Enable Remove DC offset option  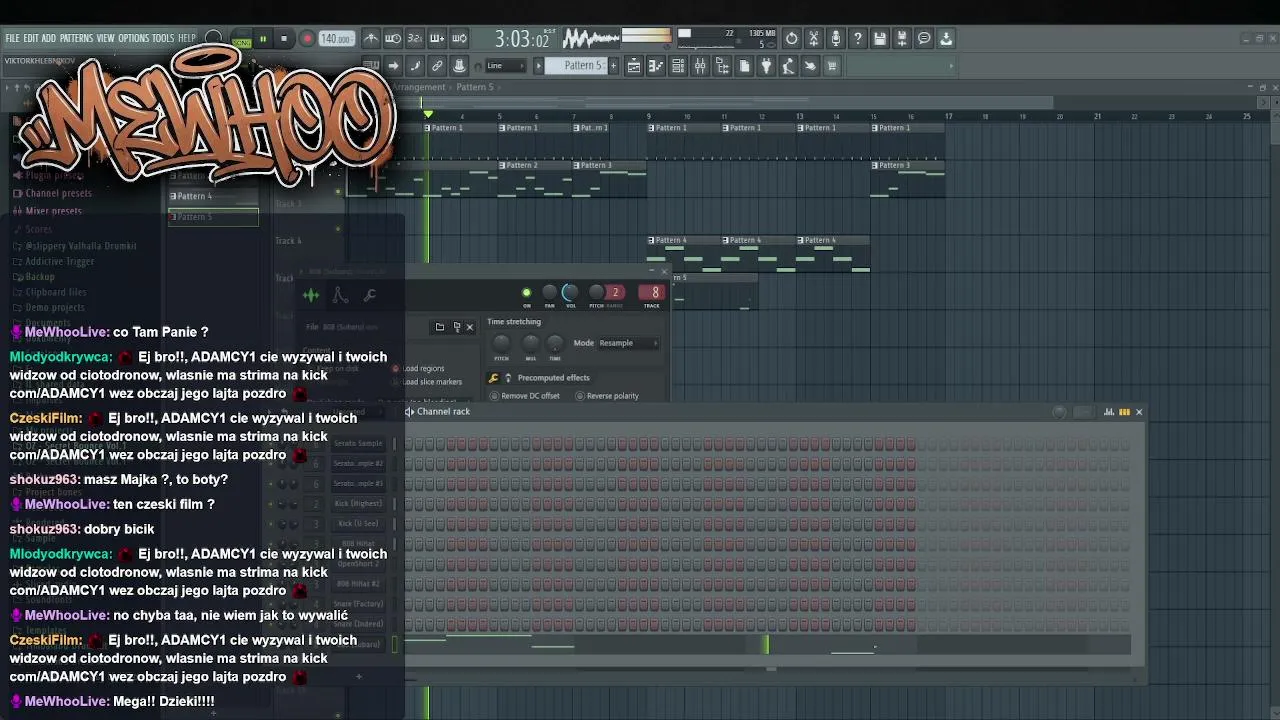525,396
